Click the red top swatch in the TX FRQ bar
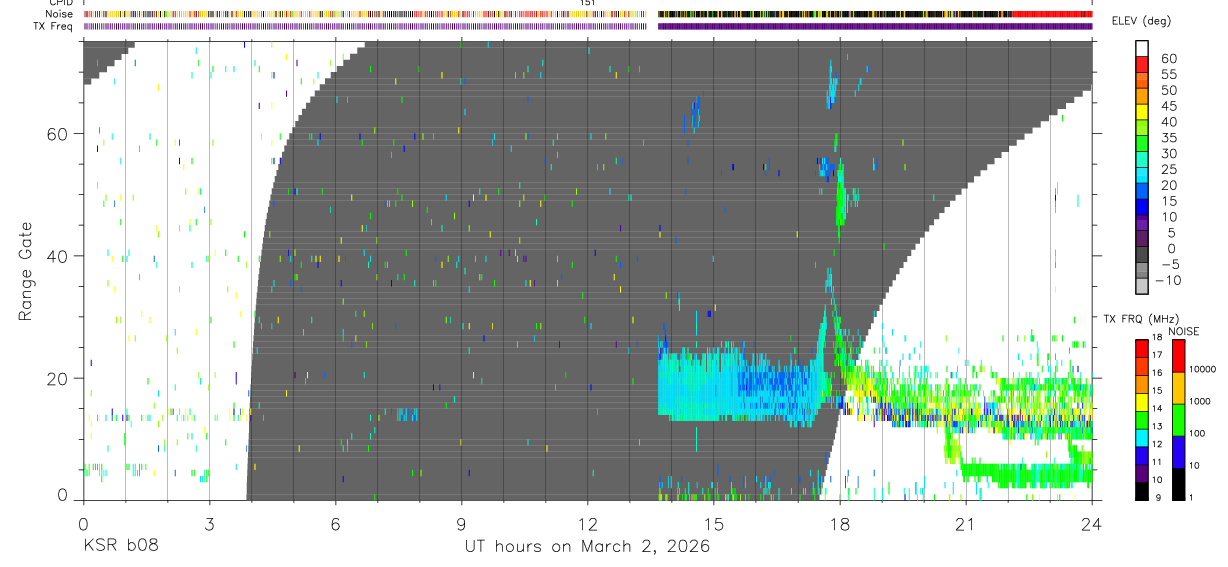This screenshot has width=1228, height=567. click(1142, 348)
